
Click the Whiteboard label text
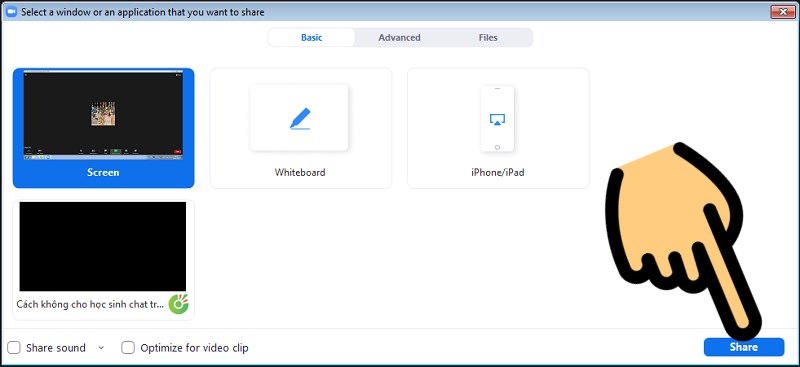pos(300,173)
